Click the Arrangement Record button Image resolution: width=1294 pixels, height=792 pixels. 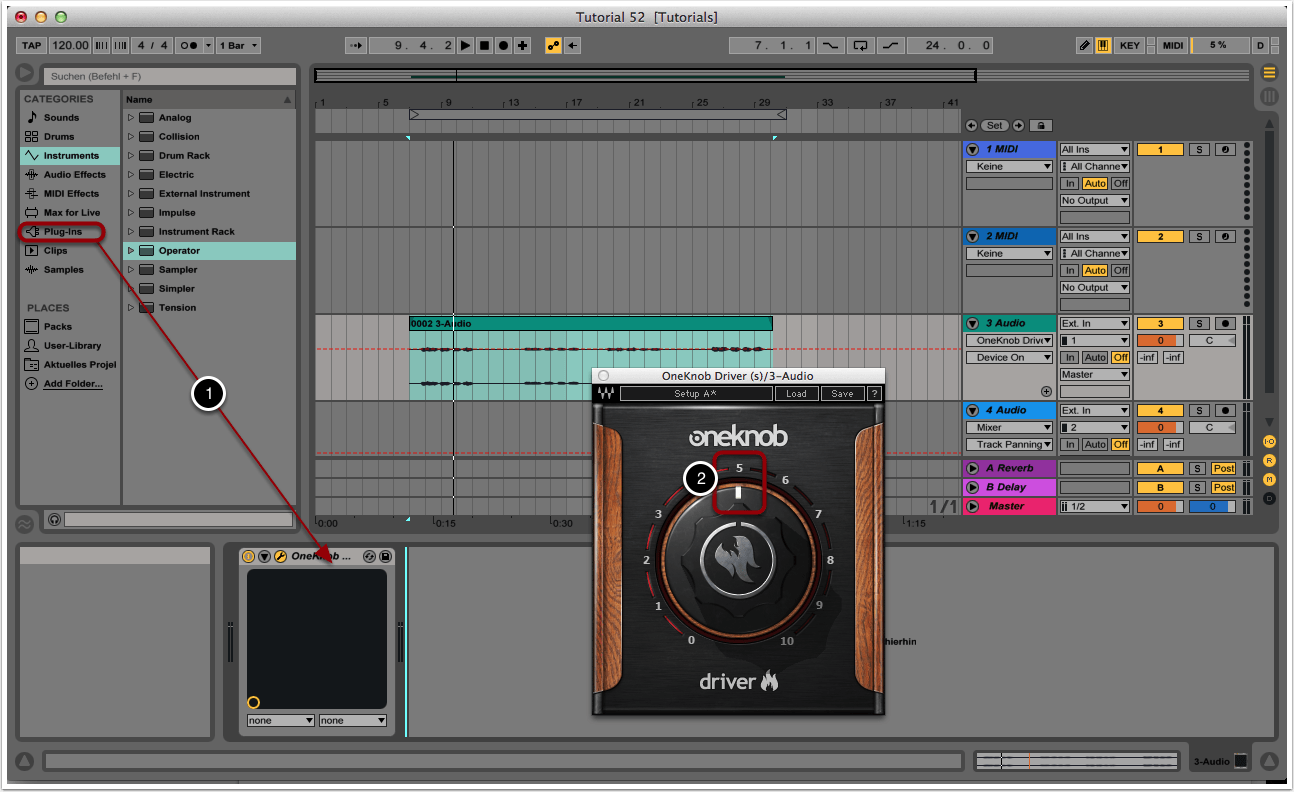(x=503, y=45)
